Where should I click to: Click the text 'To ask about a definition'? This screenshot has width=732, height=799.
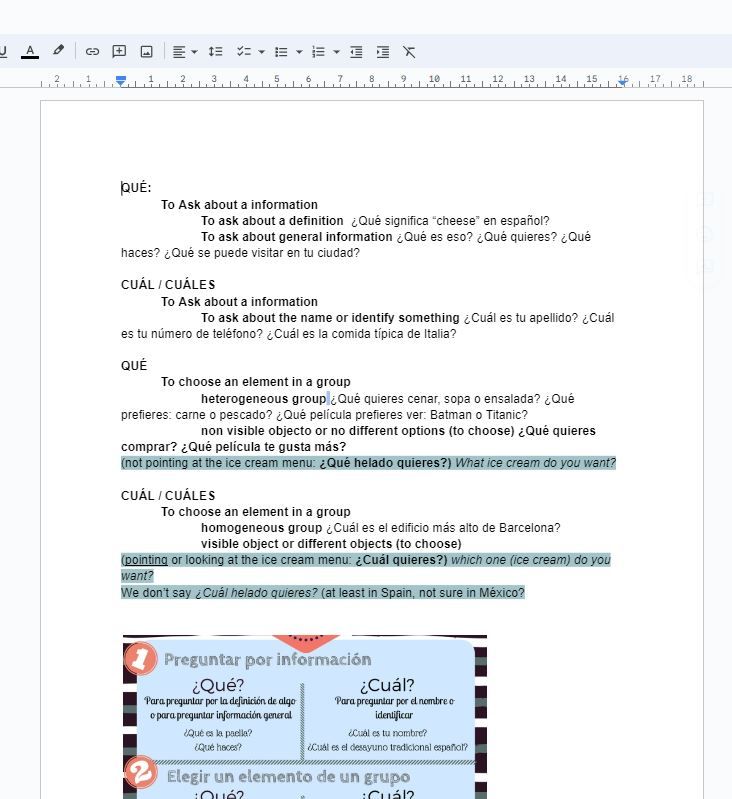tap(272, 221)
